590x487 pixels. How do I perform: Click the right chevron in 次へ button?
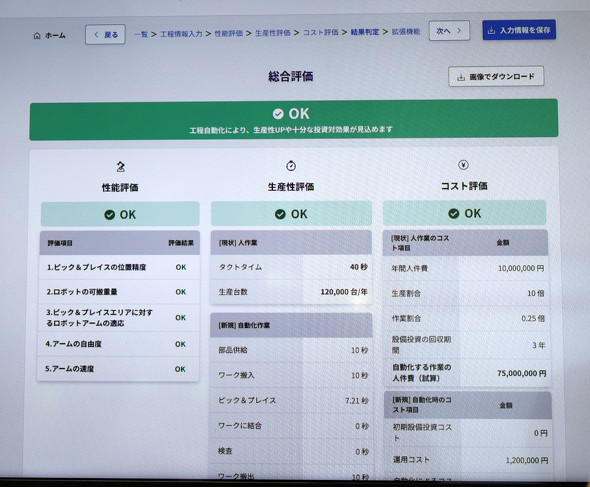pos(459,30)
